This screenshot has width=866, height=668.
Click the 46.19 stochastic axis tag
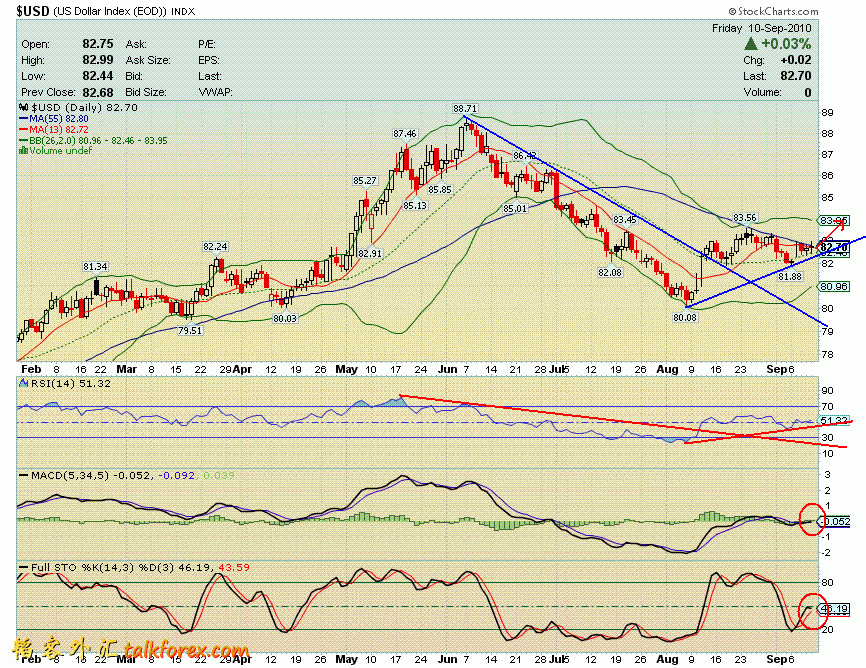click(835, 609)
